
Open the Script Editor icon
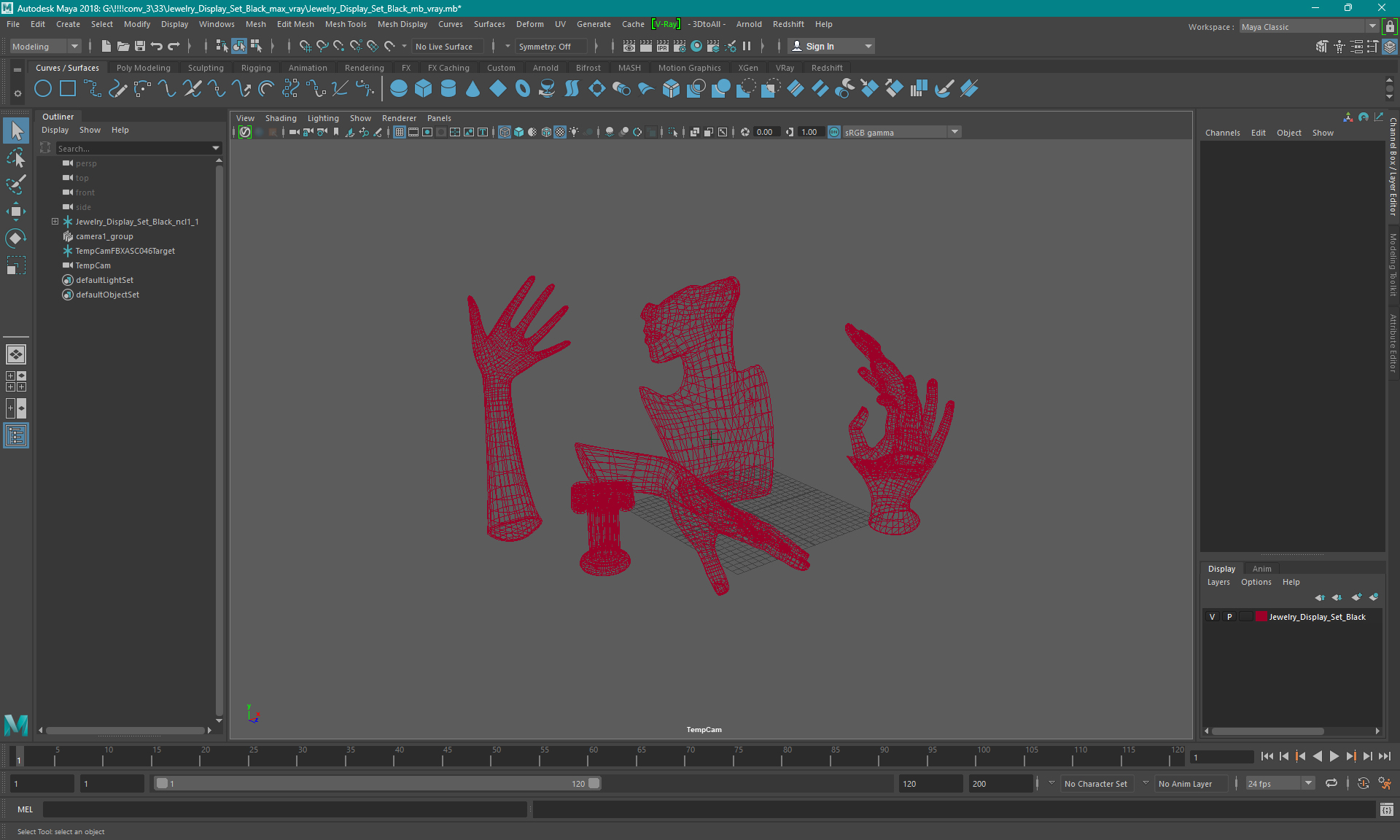(x=1386, y=809)
